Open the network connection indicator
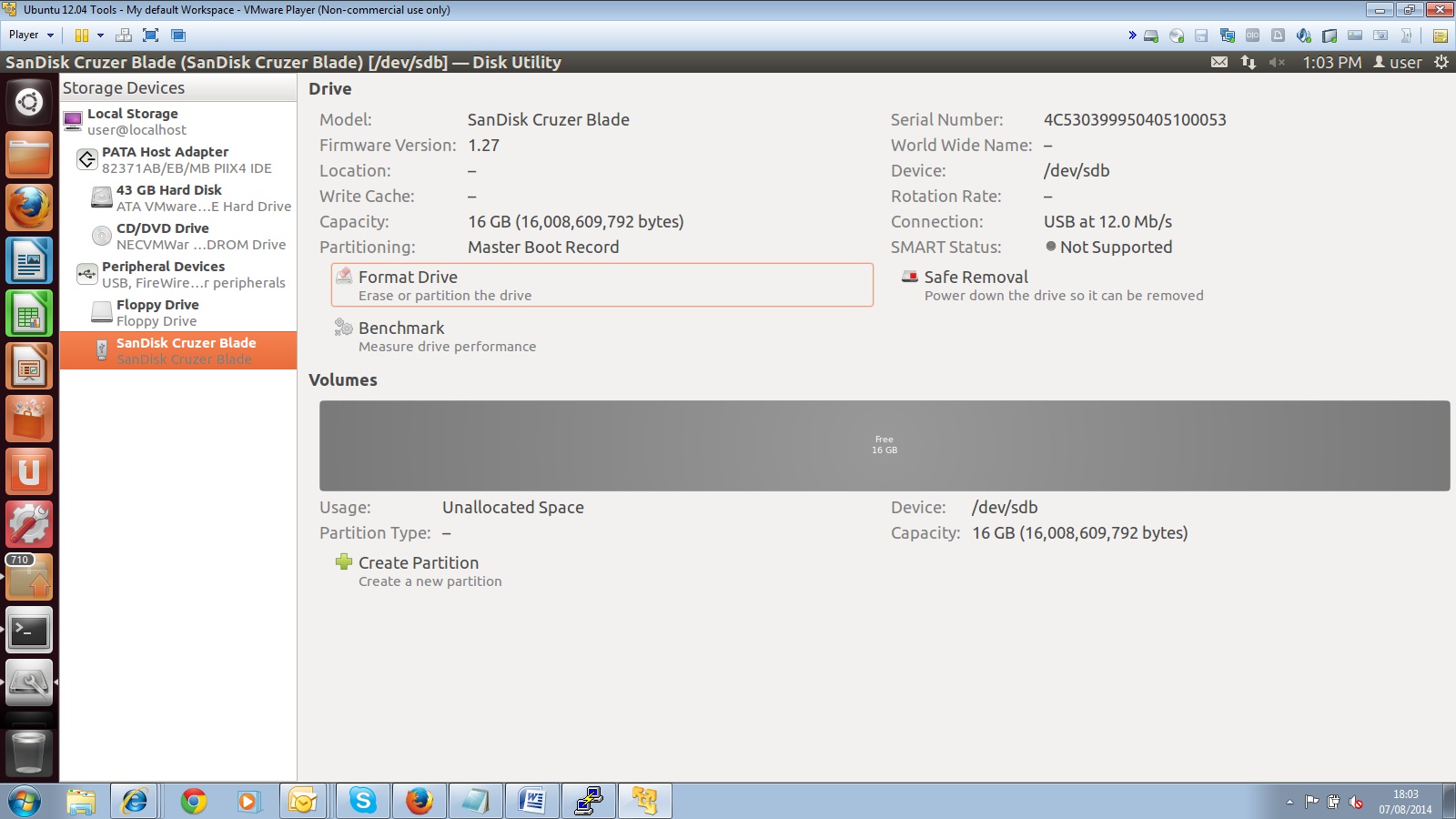This screenshot has width=1456, height=819. click(1249, 62)
